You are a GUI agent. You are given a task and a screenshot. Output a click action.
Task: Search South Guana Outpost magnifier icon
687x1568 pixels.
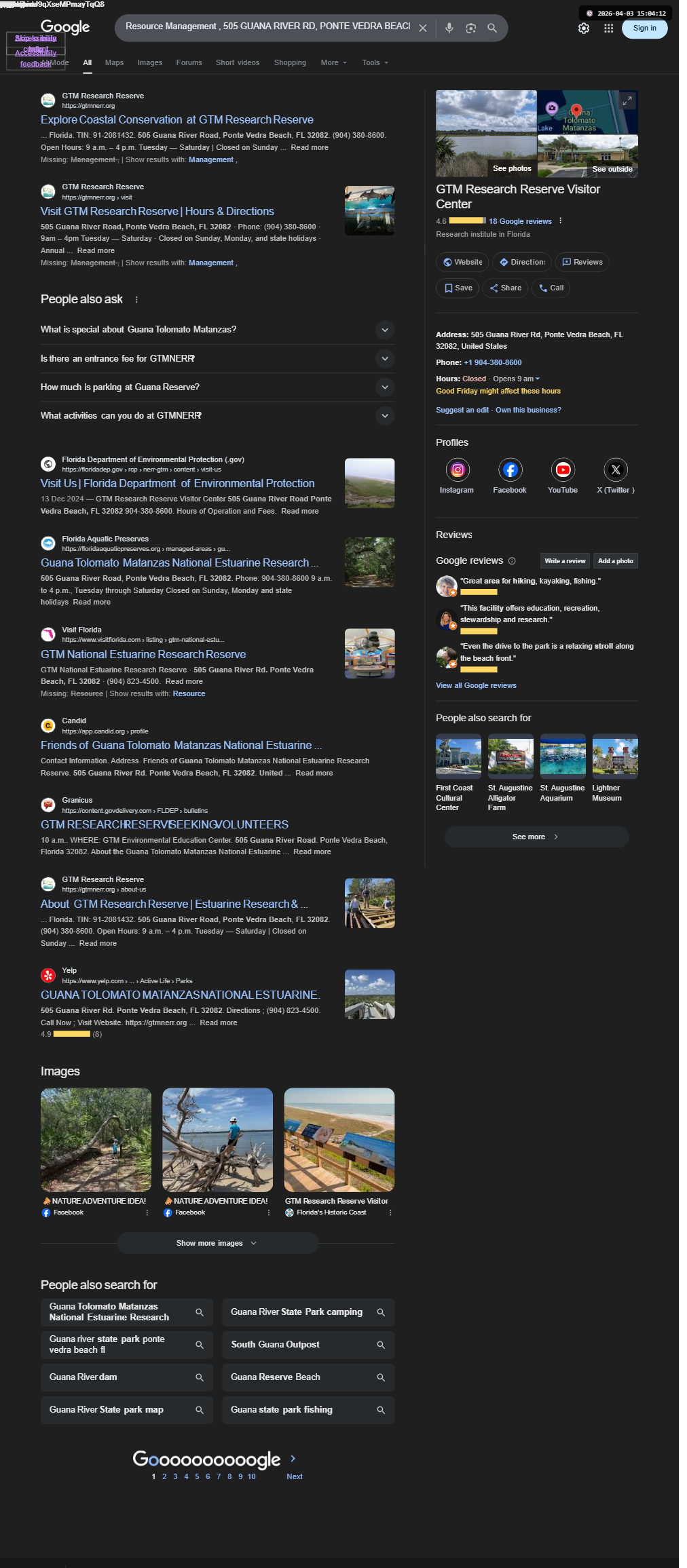point(381,1344)
